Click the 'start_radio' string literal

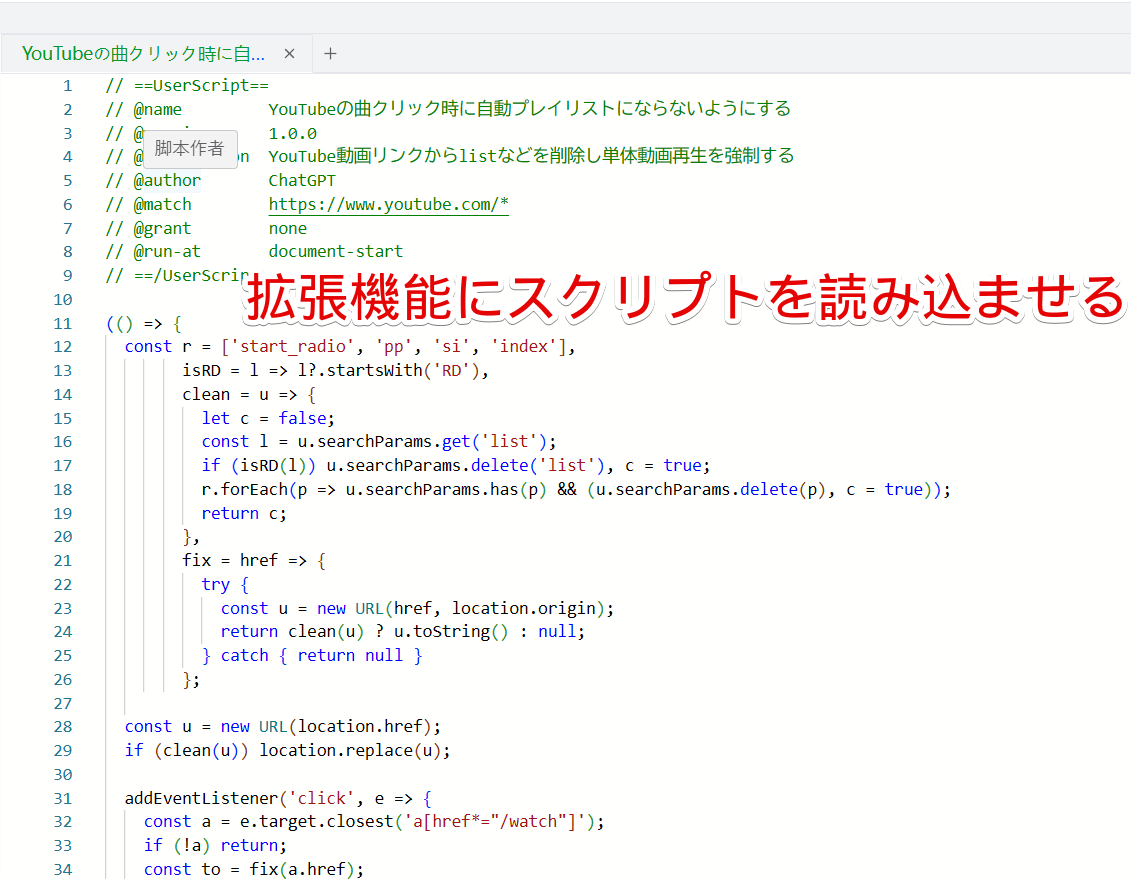[292, 347]
